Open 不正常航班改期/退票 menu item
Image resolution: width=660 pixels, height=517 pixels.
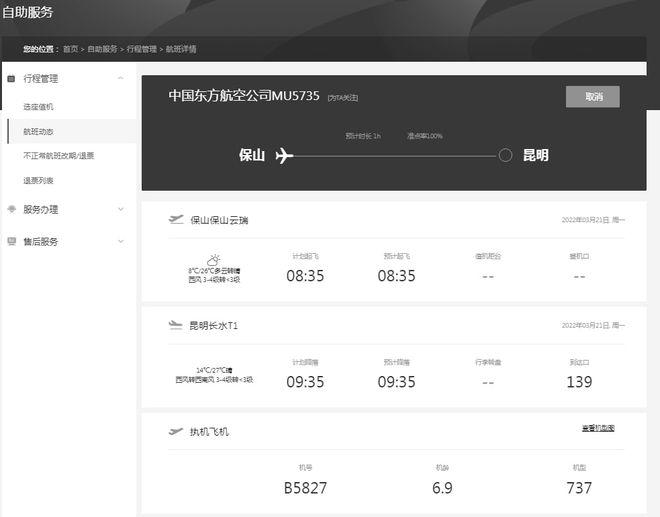(x=59, y=156)
